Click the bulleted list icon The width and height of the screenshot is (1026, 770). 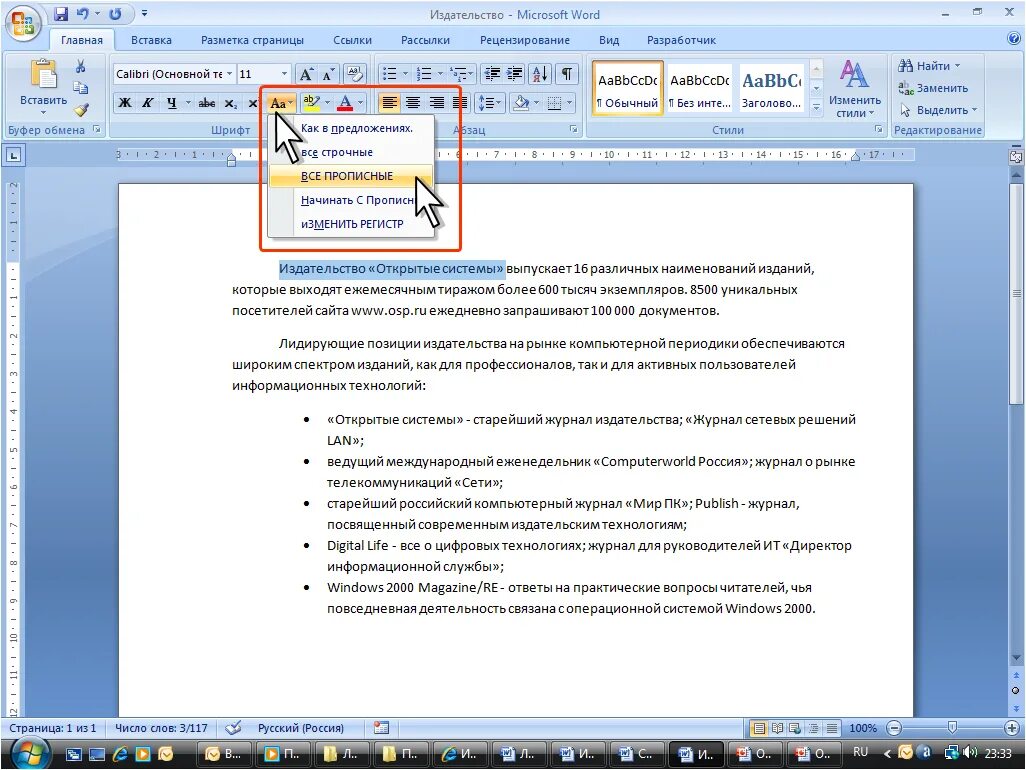(389, 73)
